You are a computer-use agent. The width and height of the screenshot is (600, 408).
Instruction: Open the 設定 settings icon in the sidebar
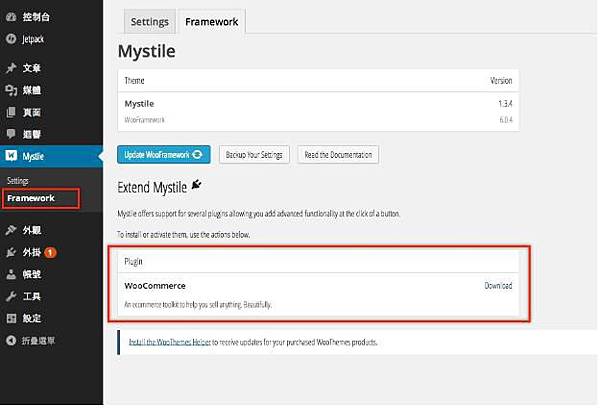point(10,318)
